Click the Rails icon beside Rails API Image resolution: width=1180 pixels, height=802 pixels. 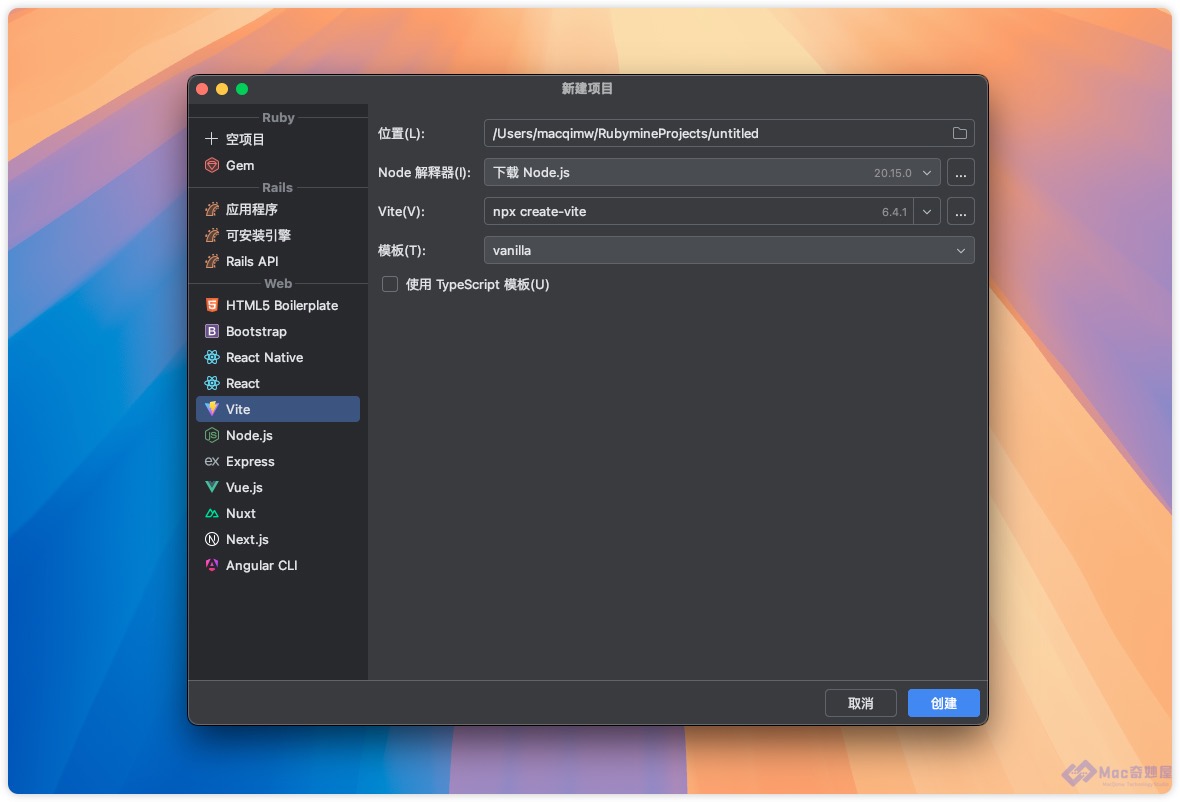tap(212, 261)
